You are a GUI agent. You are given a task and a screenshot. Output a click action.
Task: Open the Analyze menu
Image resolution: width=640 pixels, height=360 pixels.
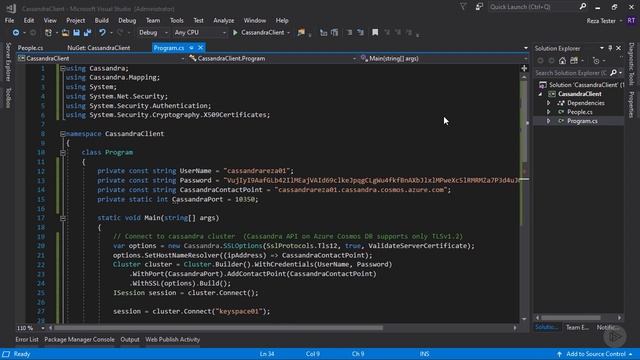224,20
